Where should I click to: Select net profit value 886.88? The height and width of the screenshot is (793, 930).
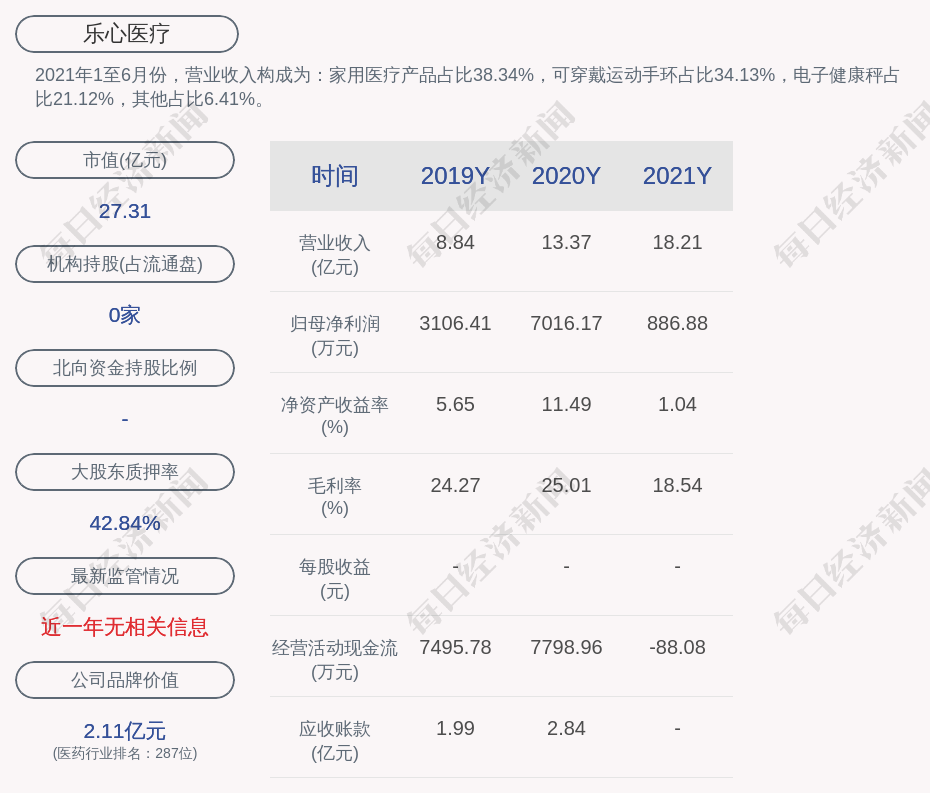tap(677, 323)
